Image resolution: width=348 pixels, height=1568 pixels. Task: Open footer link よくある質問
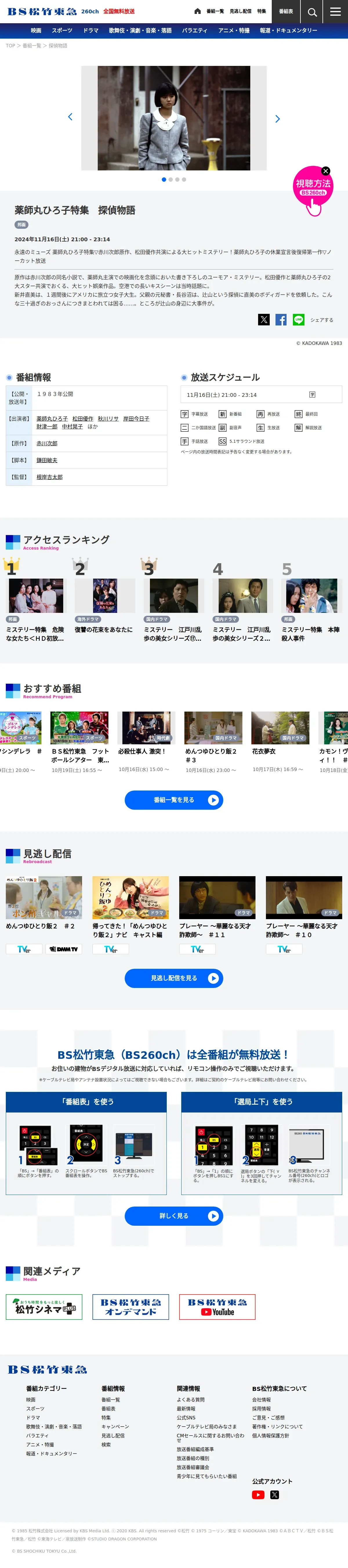pos(191,1400)
